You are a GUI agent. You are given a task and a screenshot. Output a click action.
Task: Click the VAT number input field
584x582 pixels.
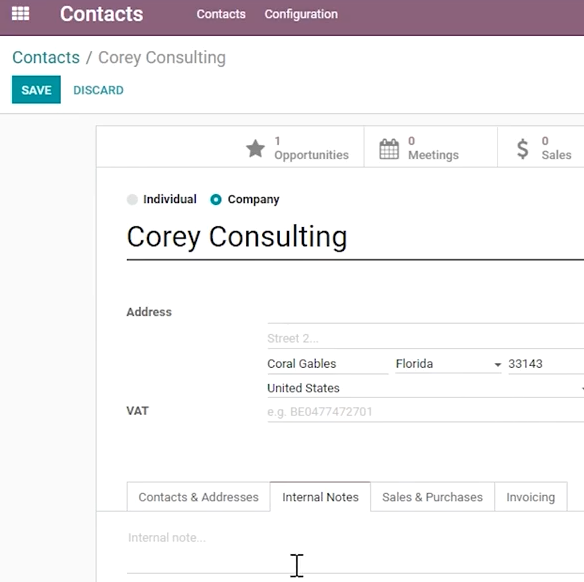pos(425,412)
